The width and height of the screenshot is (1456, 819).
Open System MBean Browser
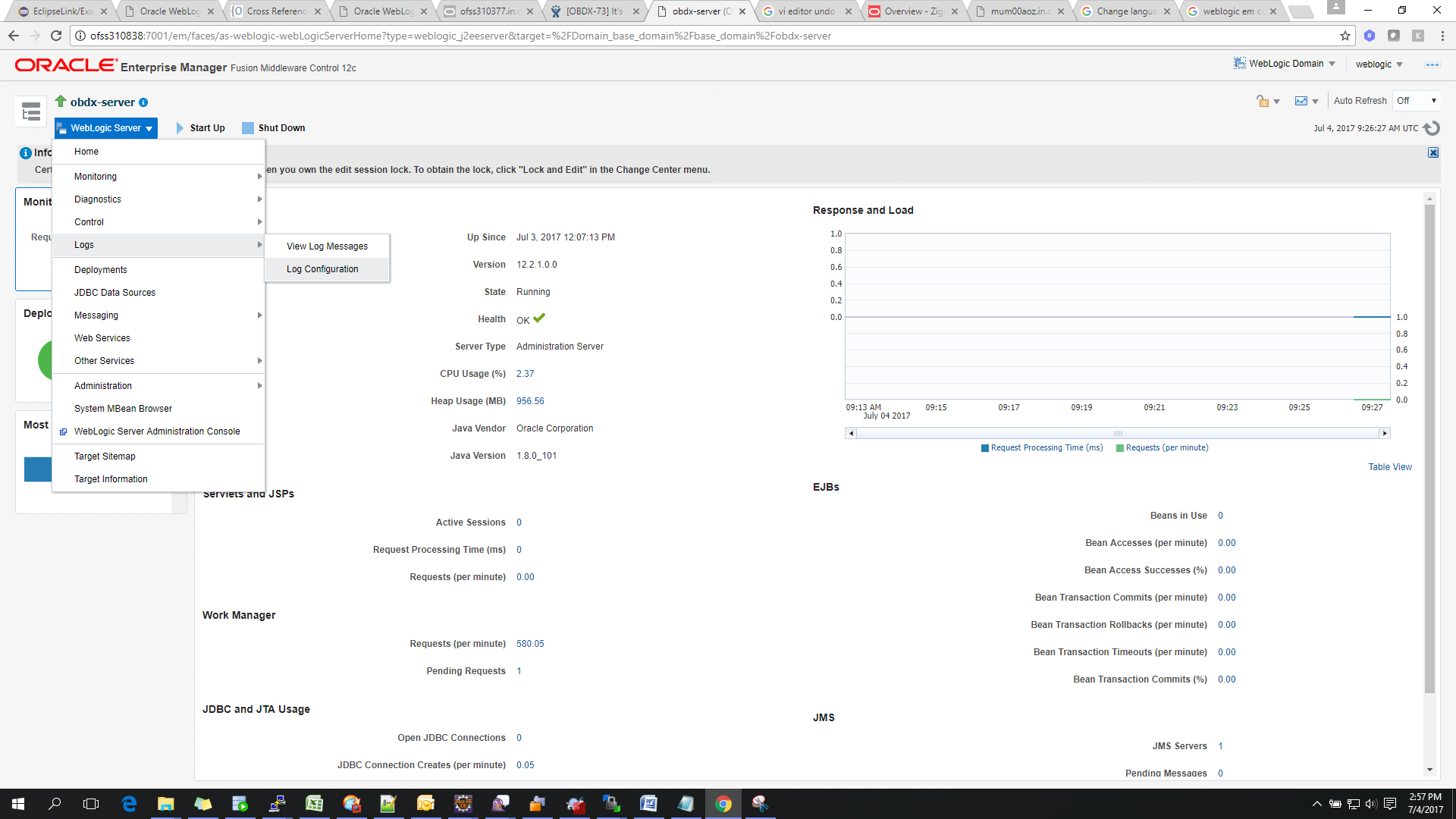(x=158, y=409)
